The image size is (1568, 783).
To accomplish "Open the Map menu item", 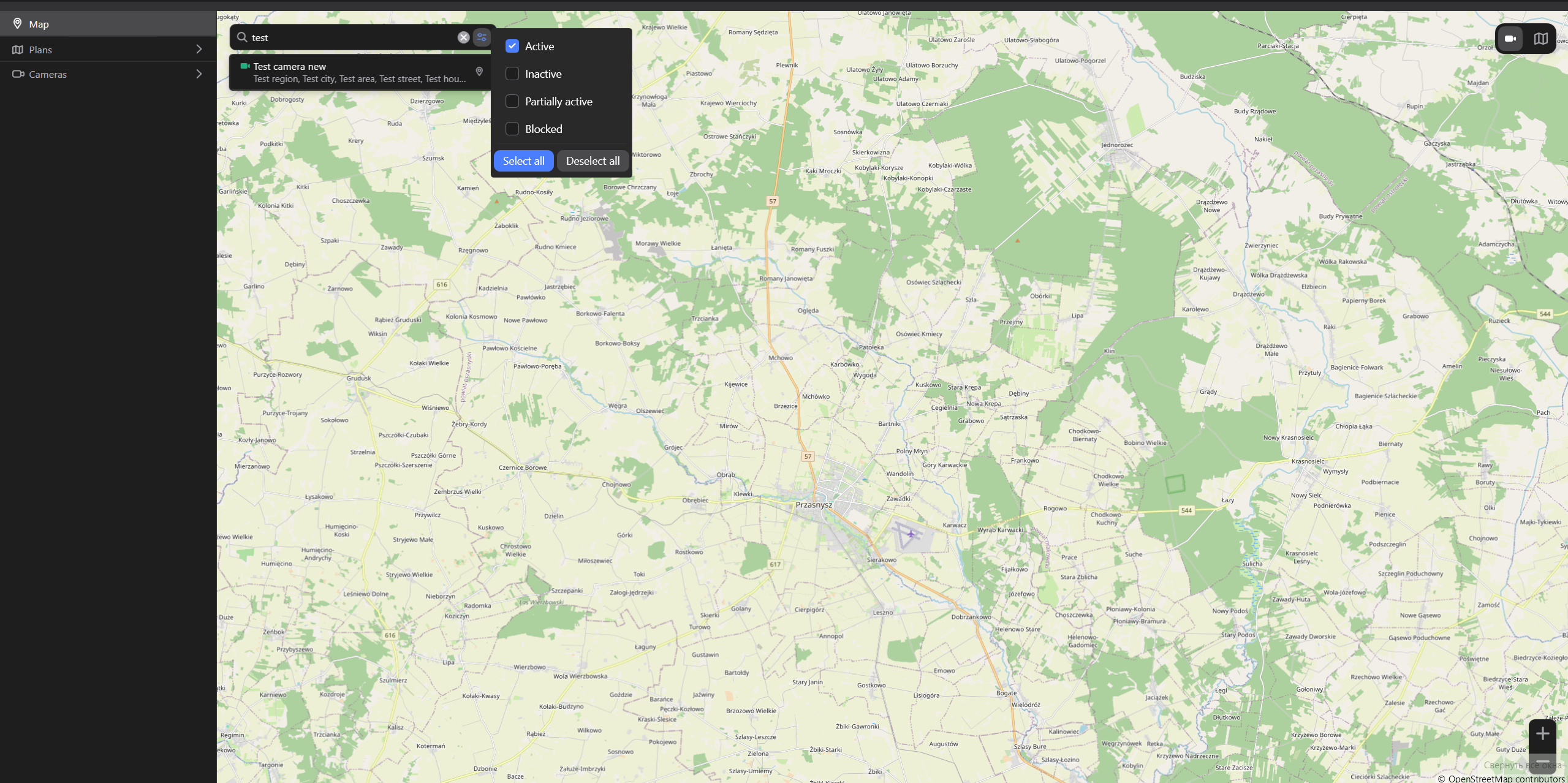I will (x=108, y=24).
